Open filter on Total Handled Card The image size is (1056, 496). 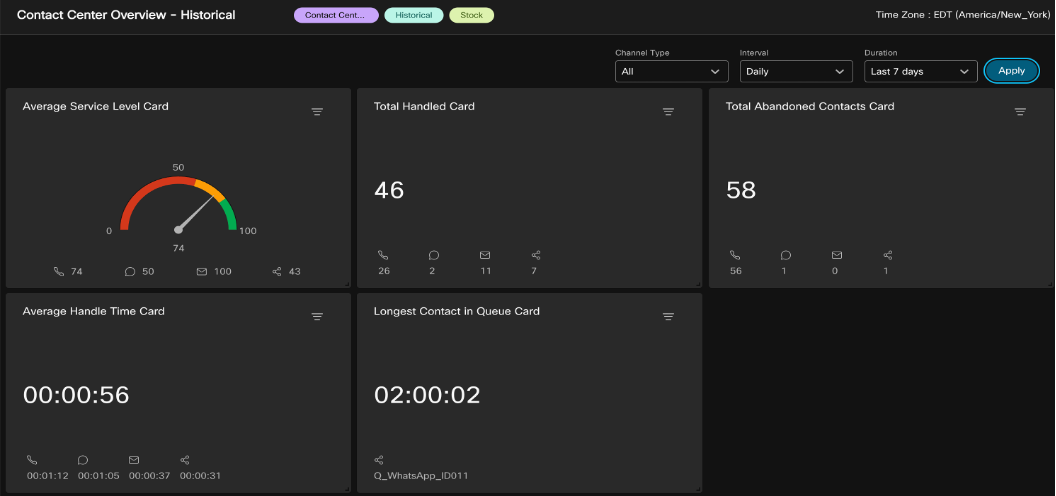pos(668,112)
